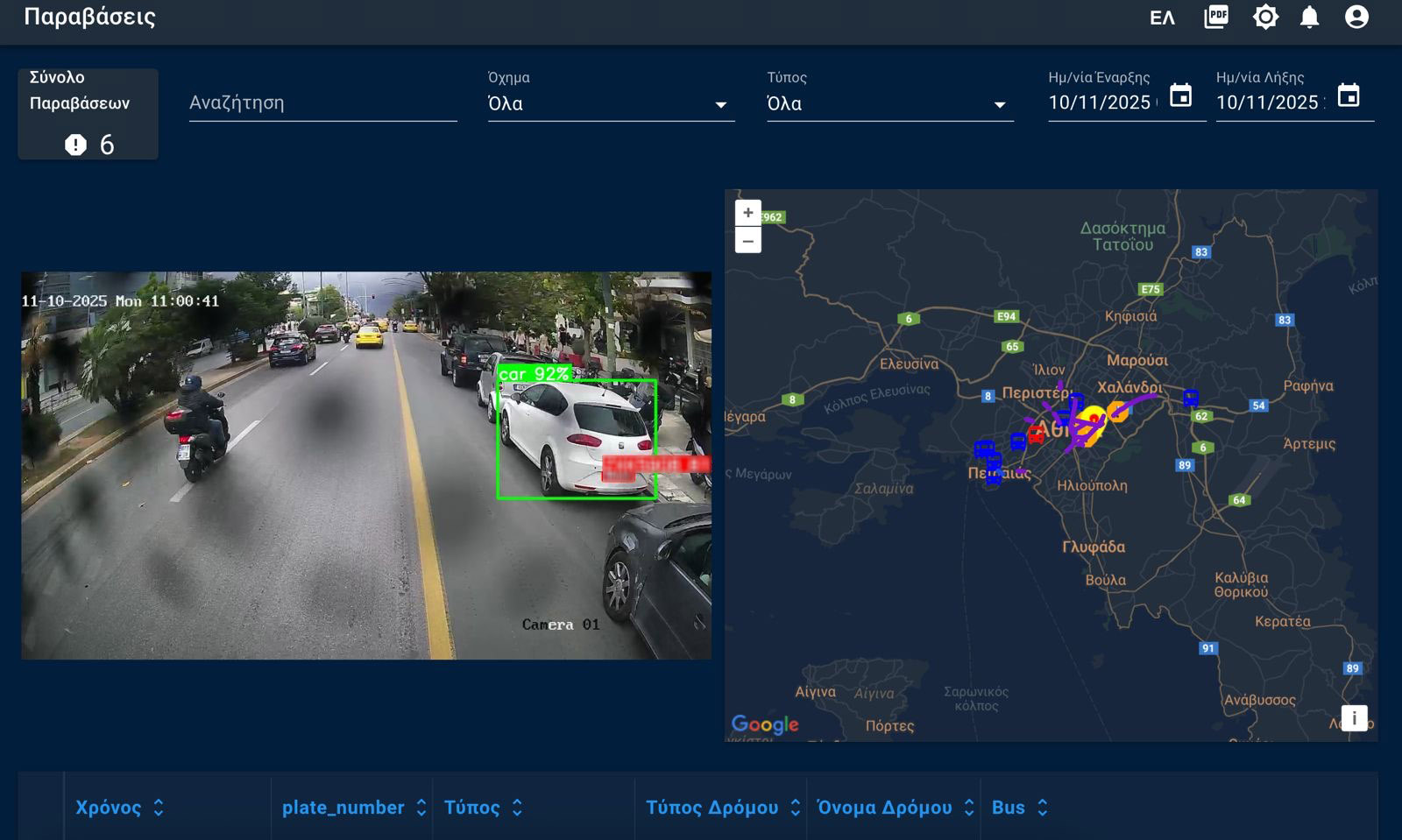Image resolution: width=1402 pixels, height=840 pixels.
Task: Open the notifications bell
Action: pos(1309,17)
